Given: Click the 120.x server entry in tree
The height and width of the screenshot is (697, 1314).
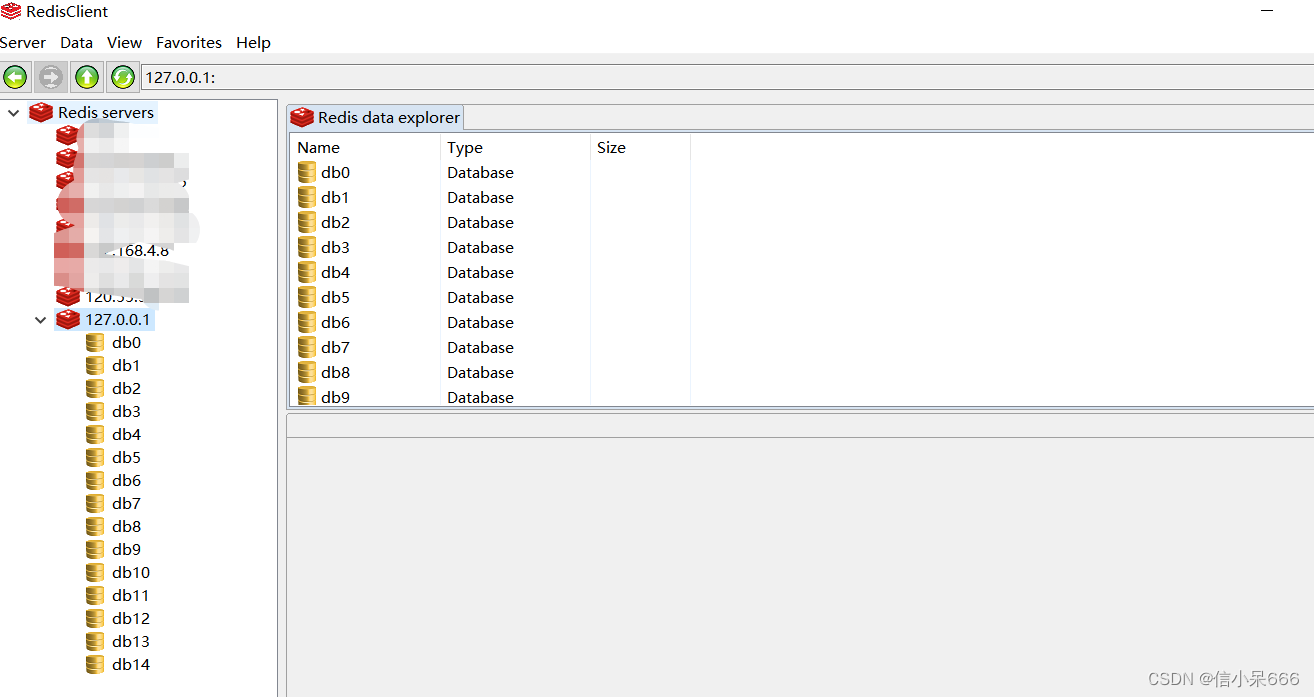Looking at the screenshot, I should point(115,296).
